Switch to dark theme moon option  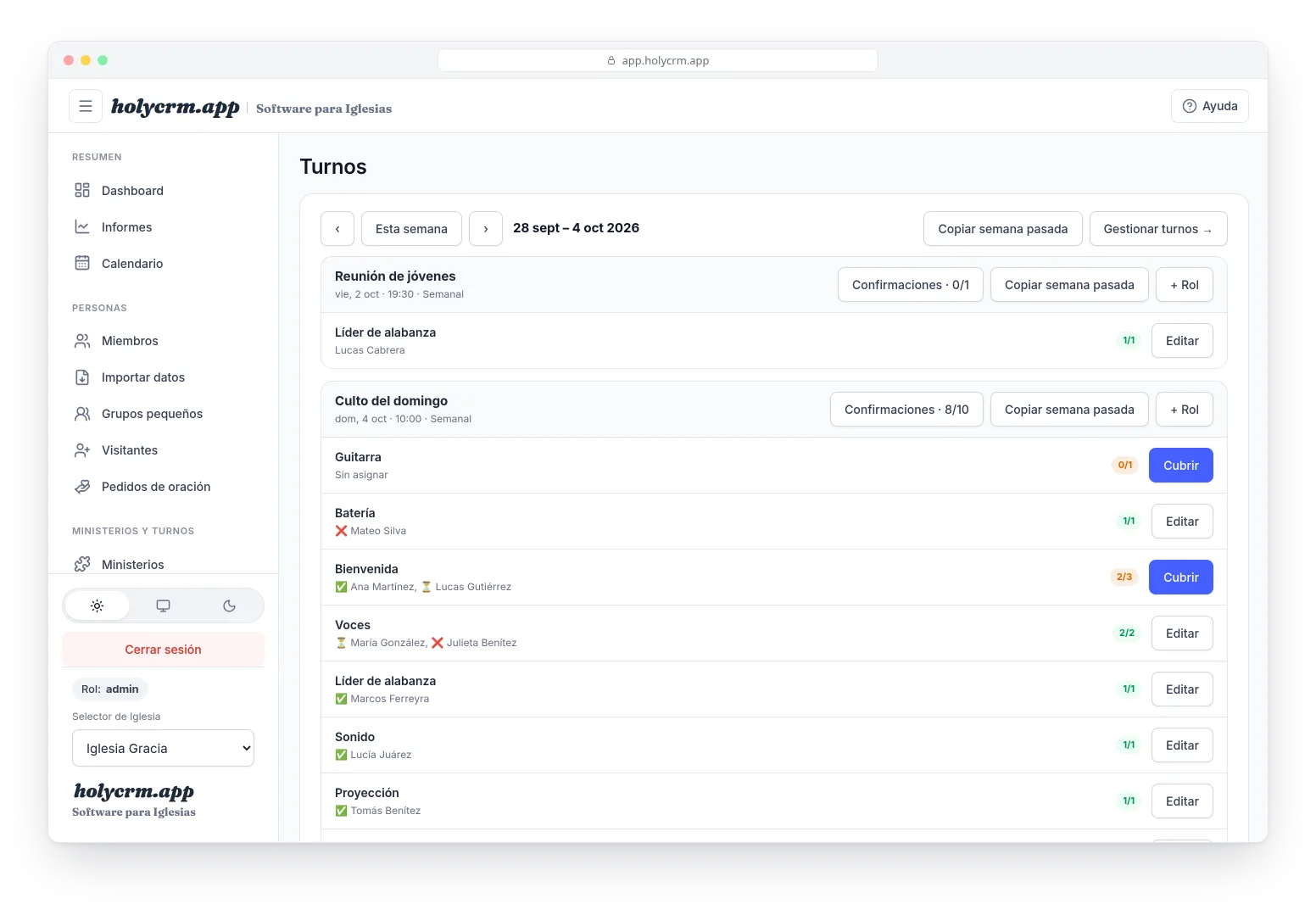pyautogui.click(x=229, y=605)
